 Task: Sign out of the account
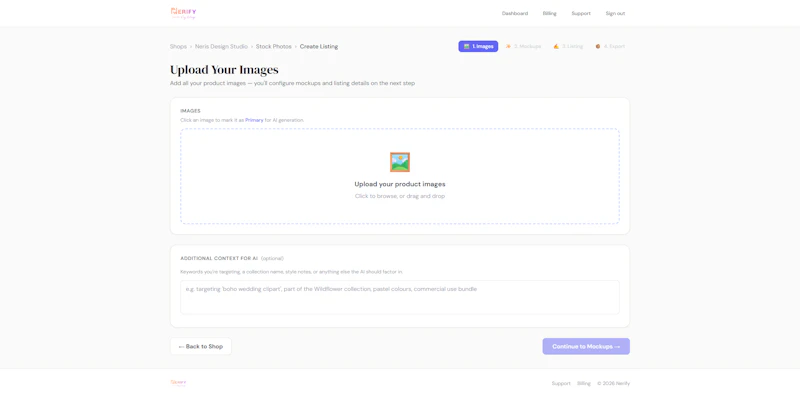click(615, 13)
